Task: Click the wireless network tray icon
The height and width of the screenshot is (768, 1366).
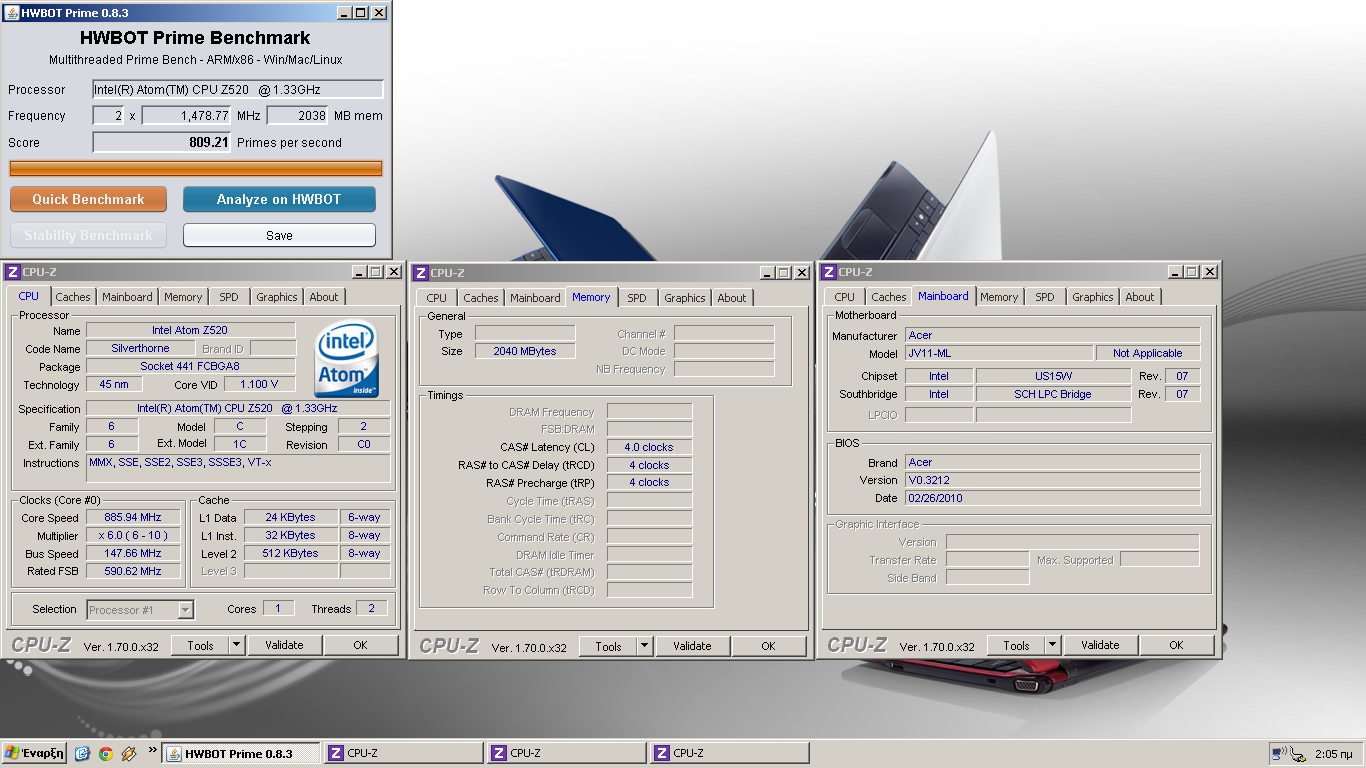Action: click(1280, 754)
